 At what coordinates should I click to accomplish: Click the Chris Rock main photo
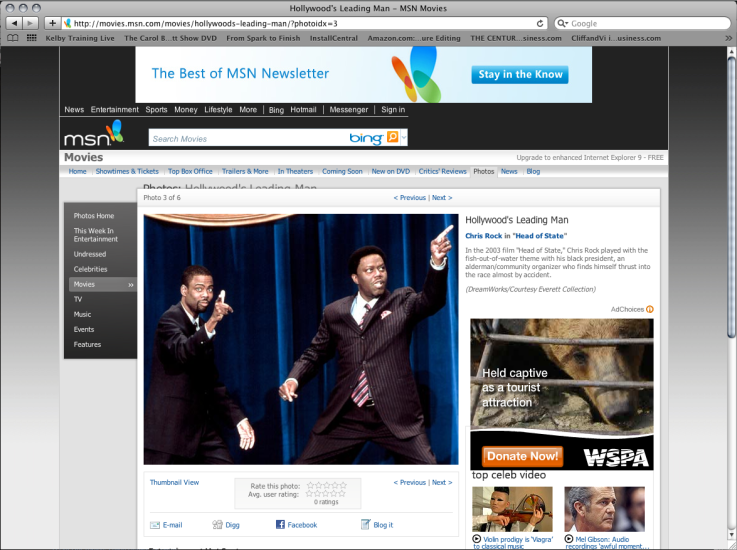(x=301, y=339)
